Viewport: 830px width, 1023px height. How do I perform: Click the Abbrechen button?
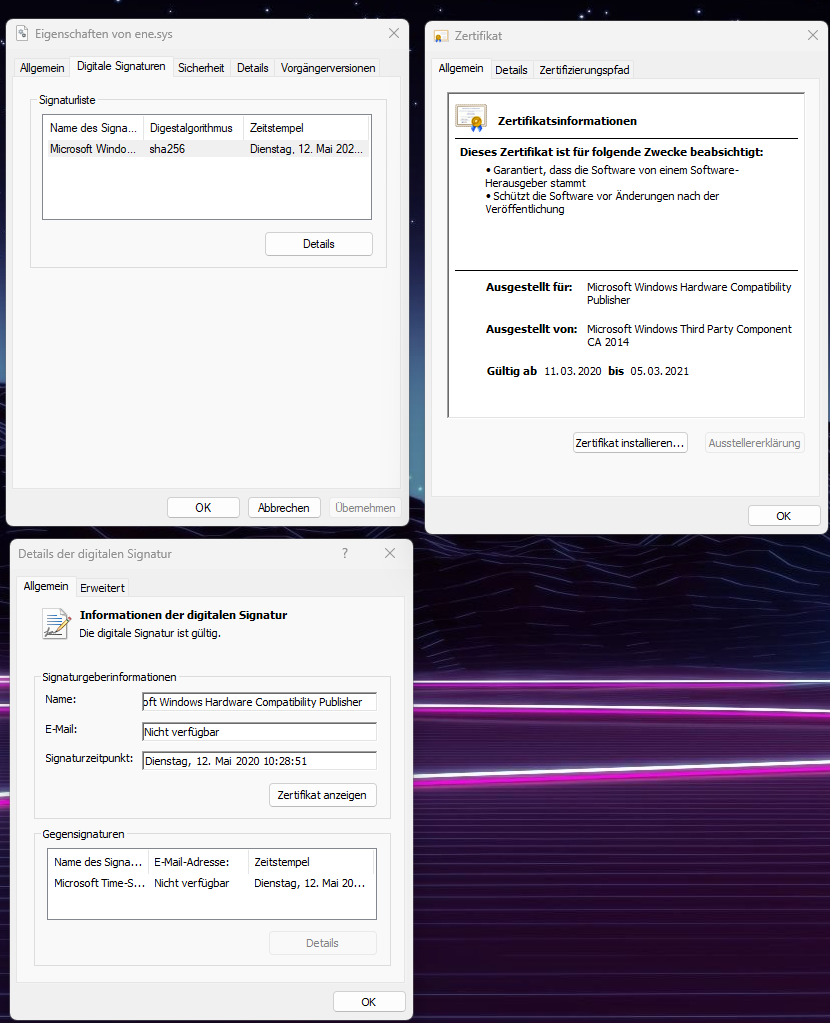(x=283, y=508)
